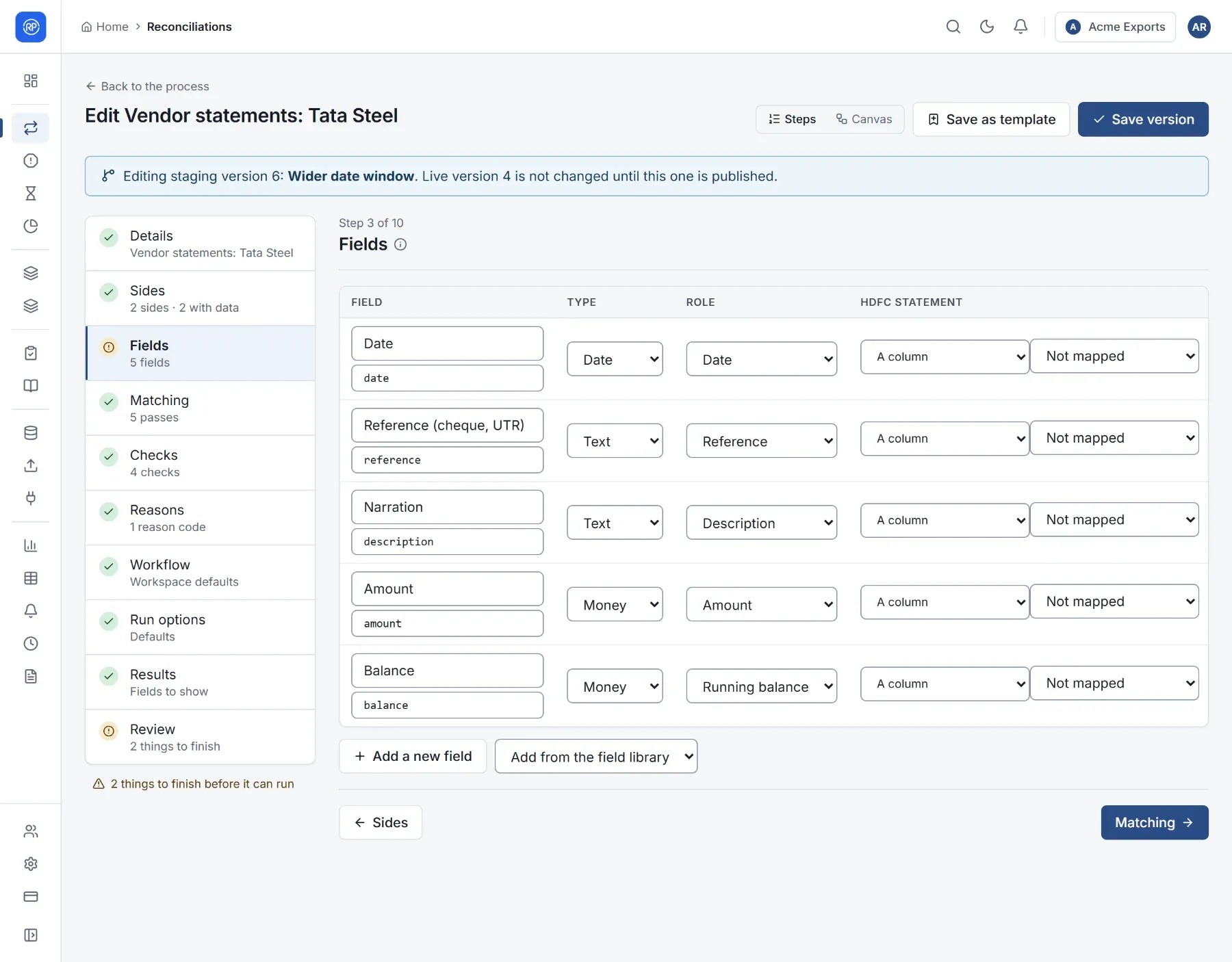Open the upload icon in sidebar
The width and height of the screenshot is (1232, 962).
pyautogui.click(x=31, y=466)
